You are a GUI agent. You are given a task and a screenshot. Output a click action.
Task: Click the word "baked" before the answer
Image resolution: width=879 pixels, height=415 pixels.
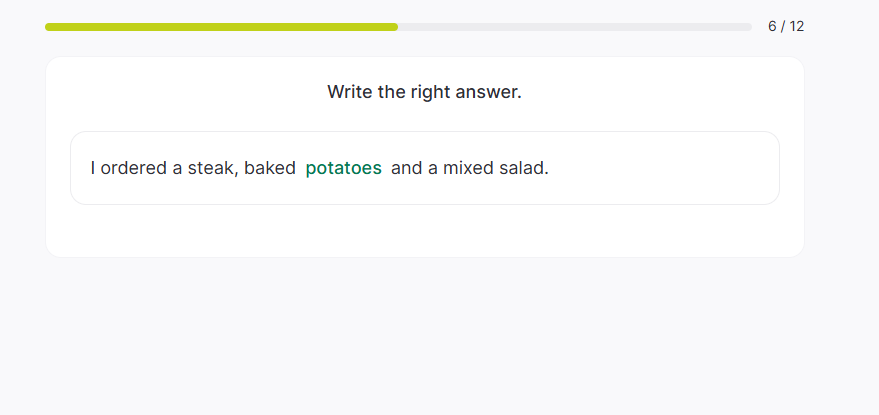[270, 168]
